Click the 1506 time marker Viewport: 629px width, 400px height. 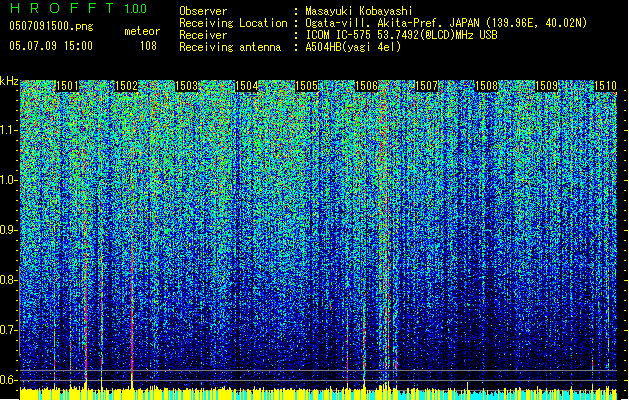point(366,86)
